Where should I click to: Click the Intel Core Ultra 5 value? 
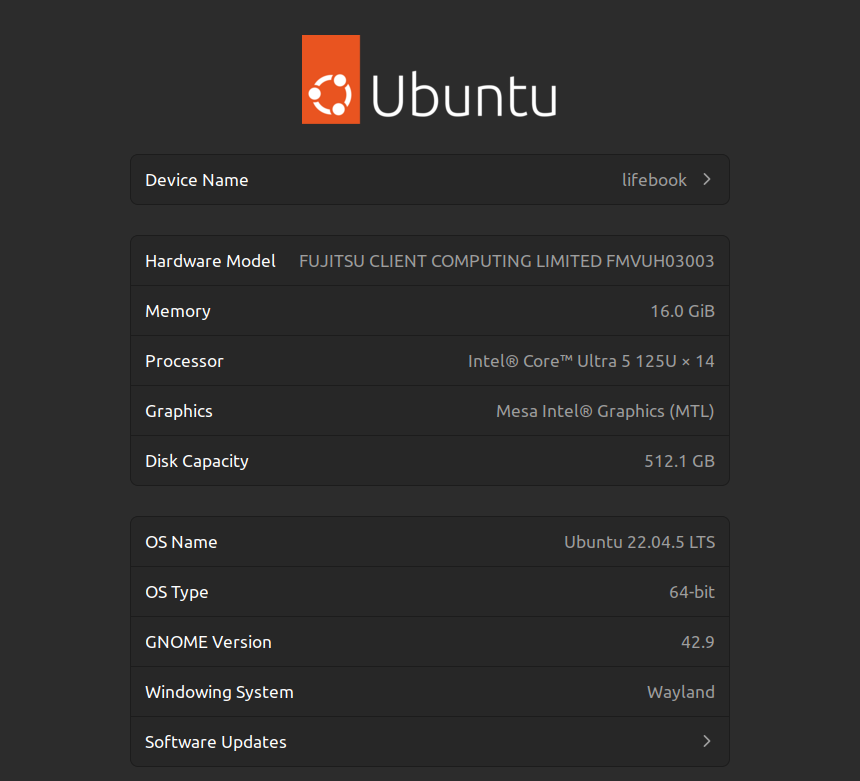[591, 361]
